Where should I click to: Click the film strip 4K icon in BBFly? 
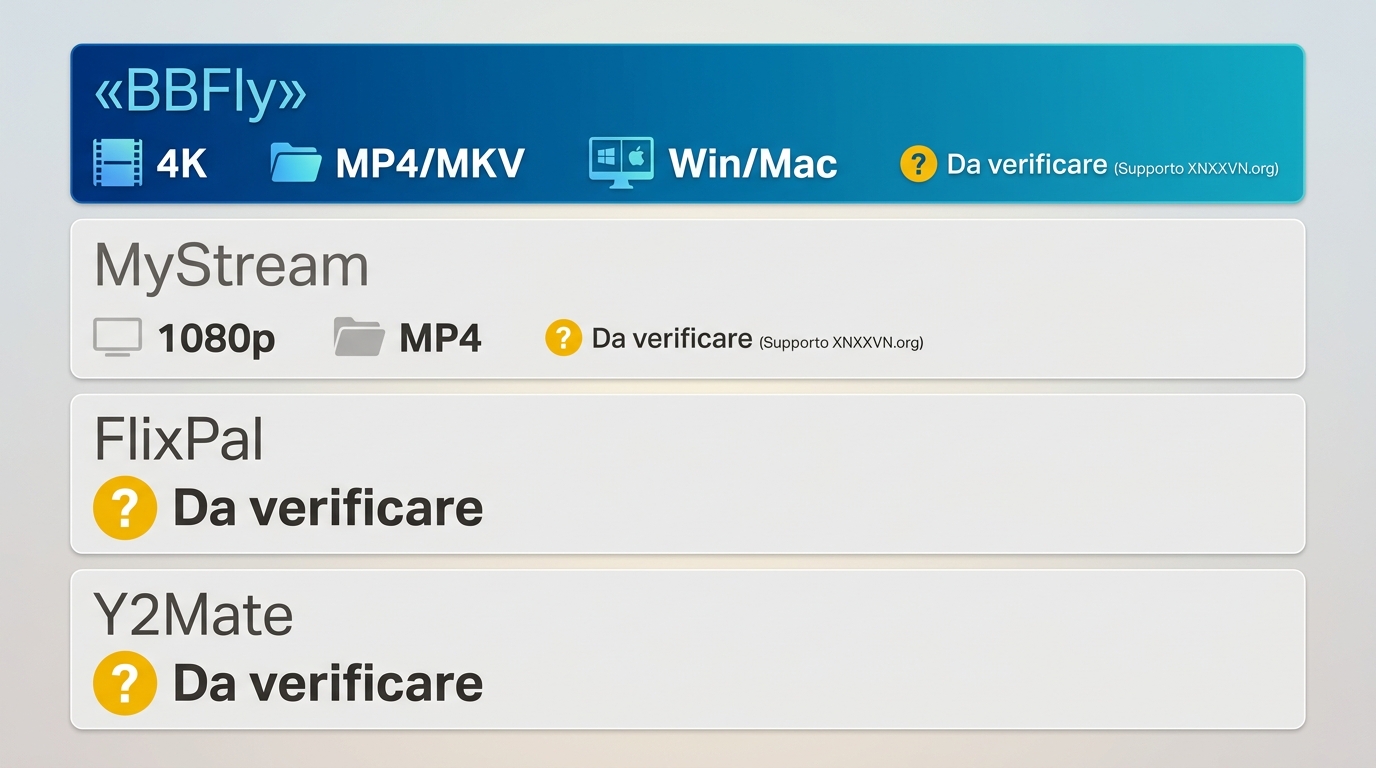click(117, 163)
